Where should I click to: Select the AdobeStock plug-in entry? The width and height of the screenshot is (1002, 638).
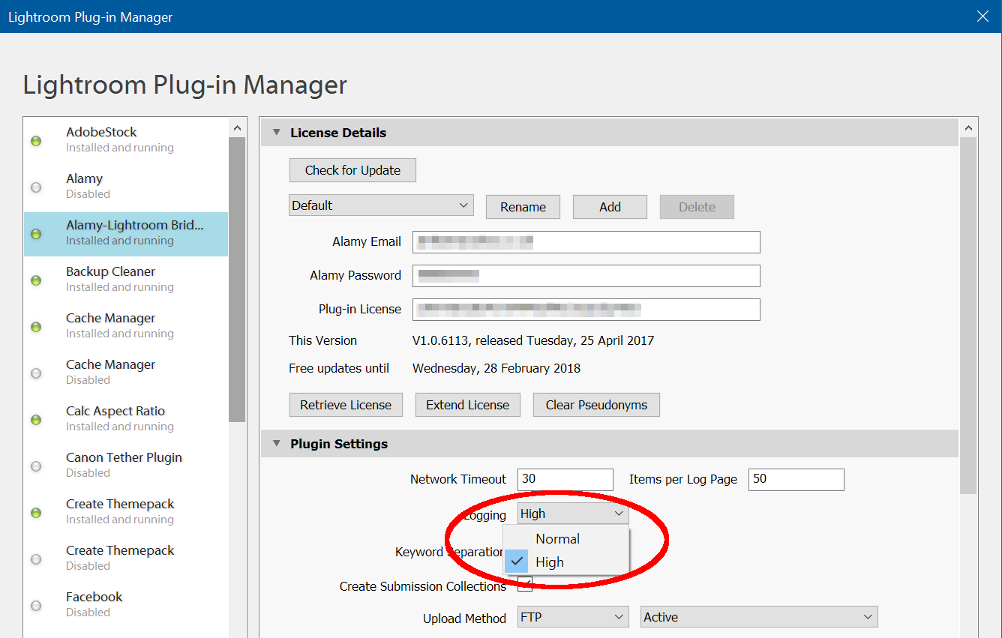coord(126,140)
